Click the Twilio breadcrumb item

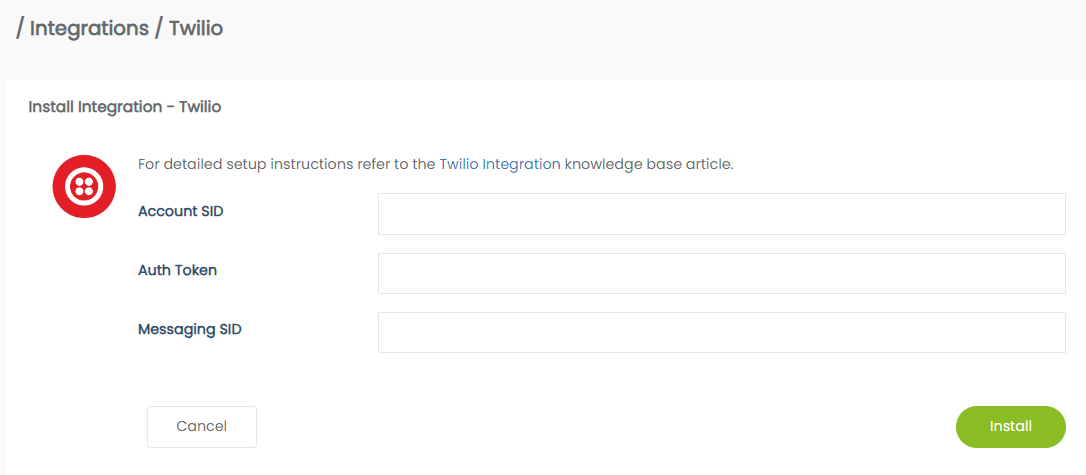point(195,28)
